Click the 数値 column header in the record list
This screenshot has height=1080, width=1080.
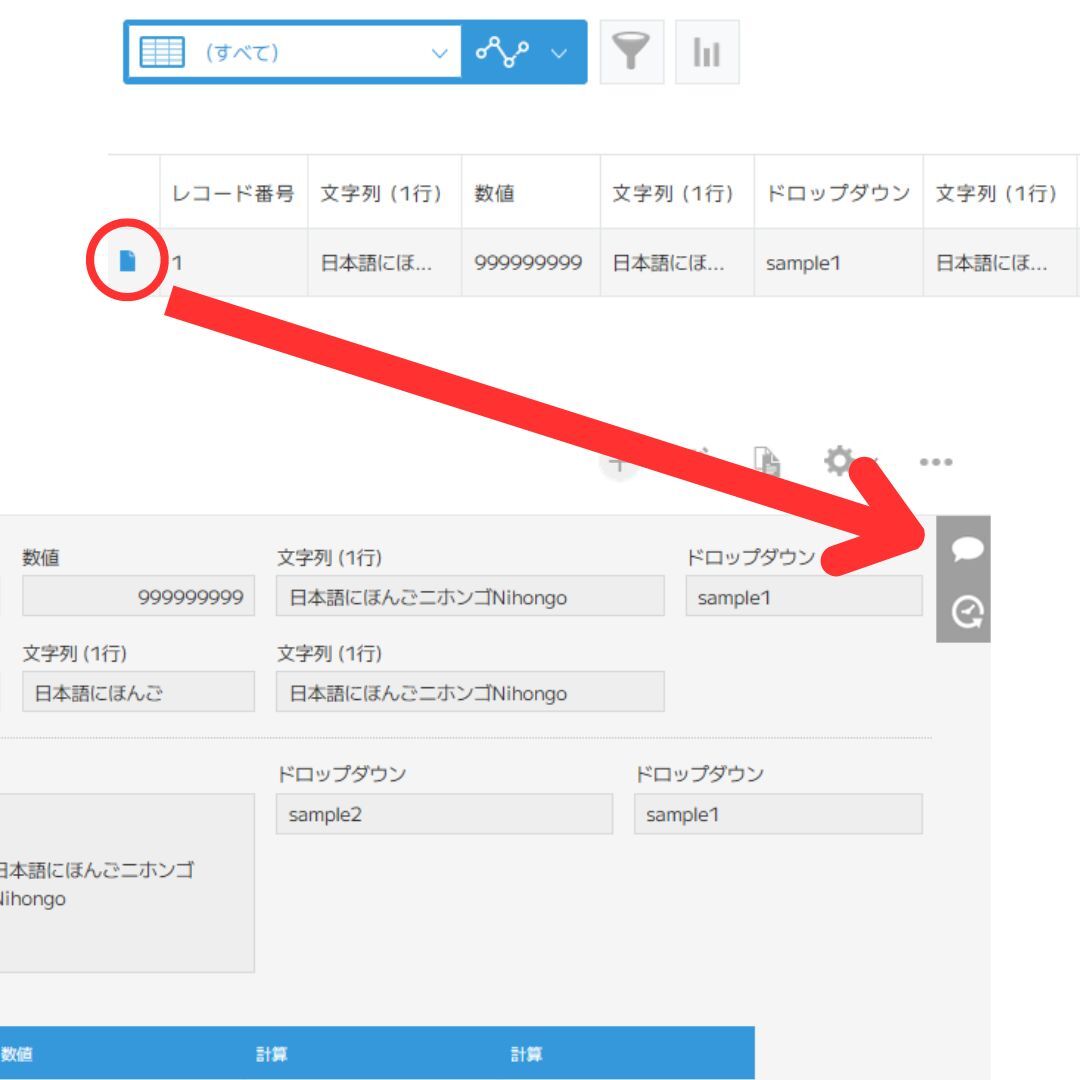point(530,194)
